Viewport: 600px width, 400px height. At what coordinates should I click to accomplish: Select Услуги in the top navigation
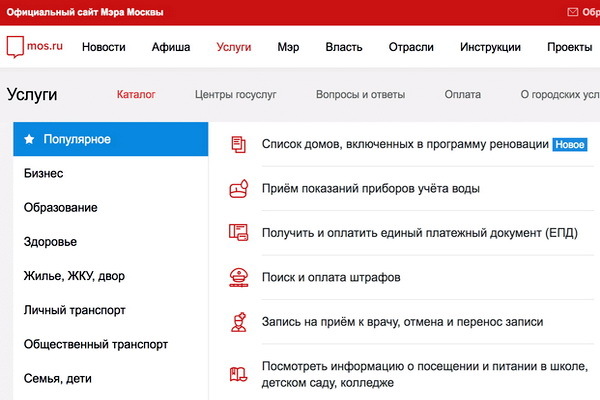tap(234, 47)
